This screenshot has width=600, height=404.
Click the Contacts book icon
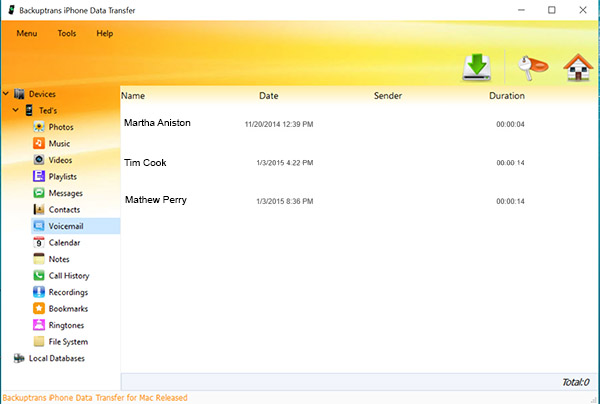(x=39, y=209)
